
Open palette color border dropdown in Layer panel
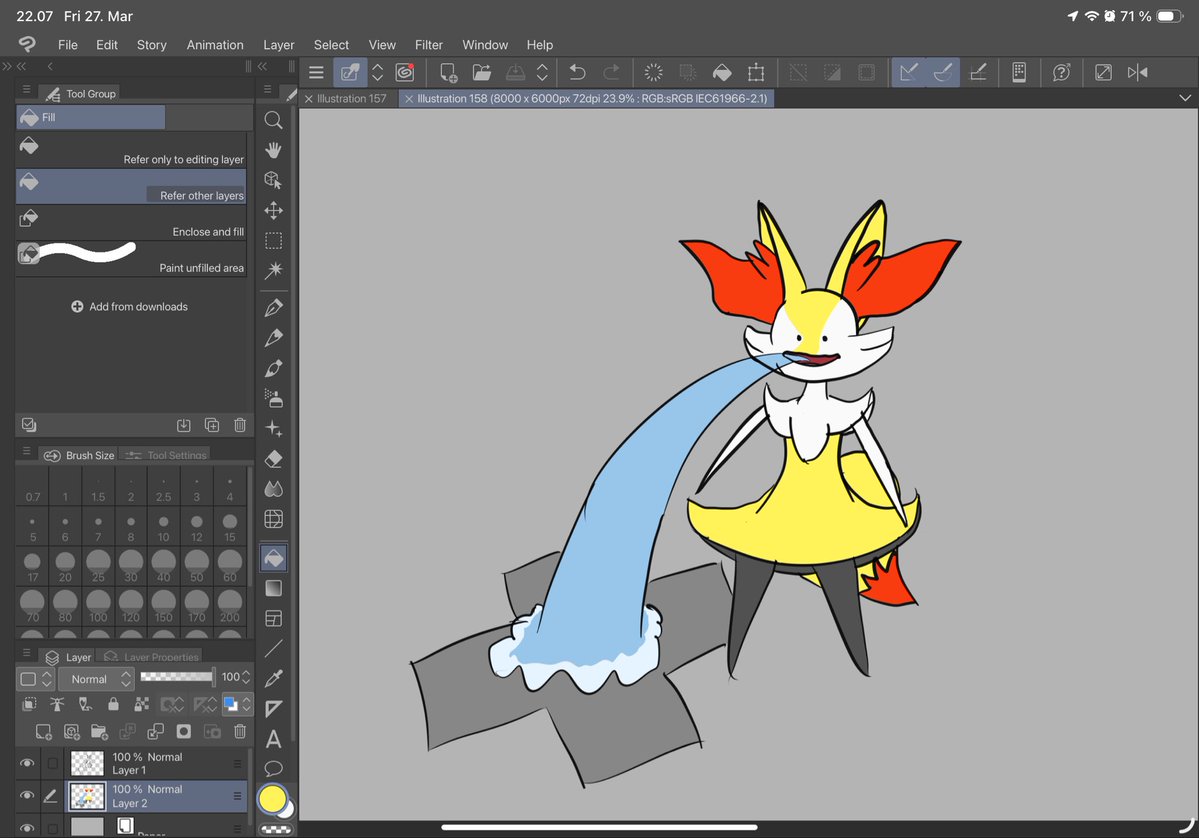click(x=35, y=679)
